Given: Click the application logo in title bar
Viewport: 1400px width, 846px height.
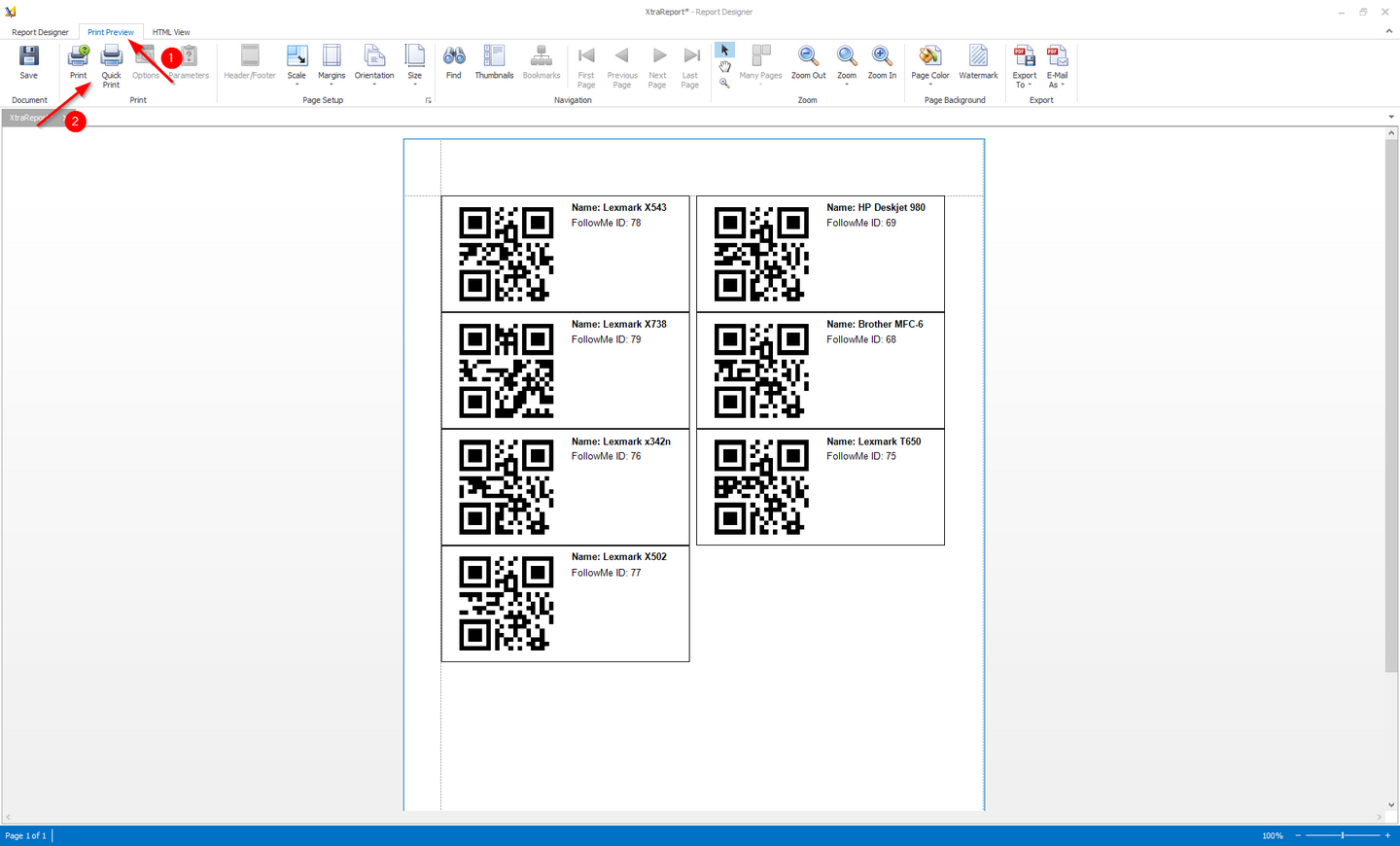Looking at the screenshot, I should click(11, 12).
